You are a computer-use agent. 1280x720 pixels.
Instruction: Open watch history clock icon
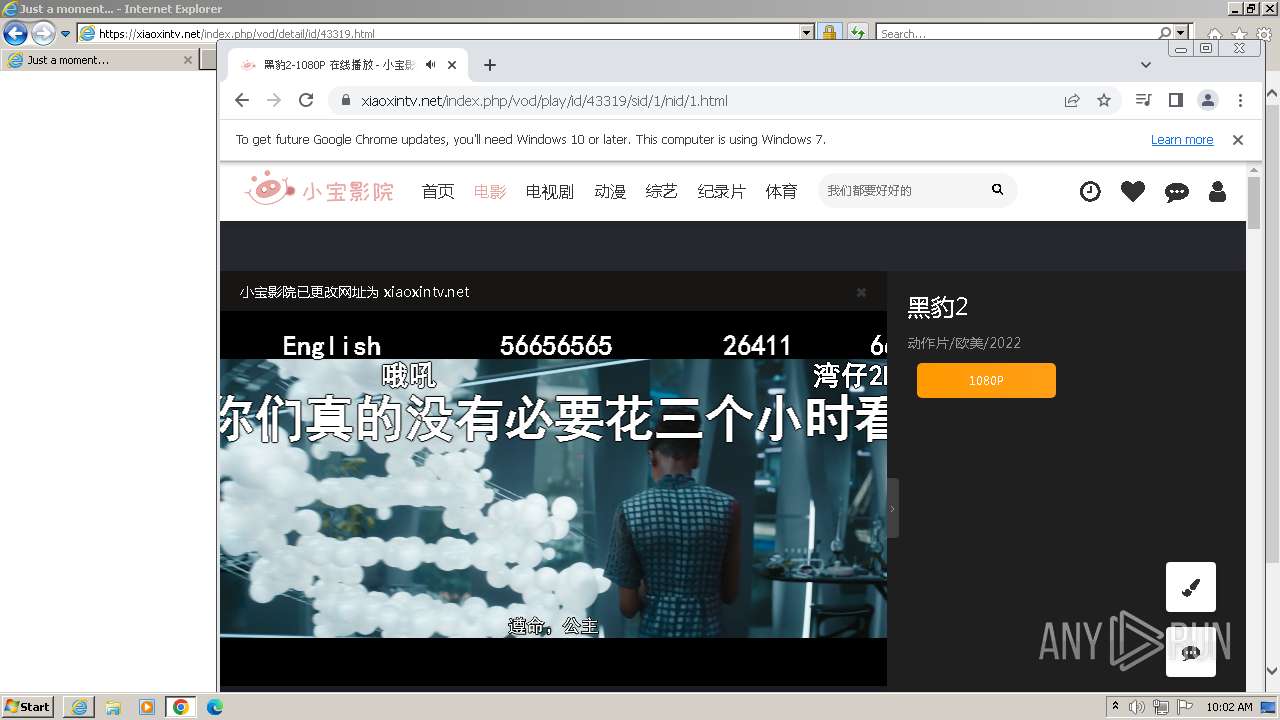[x=1090, y=191]
